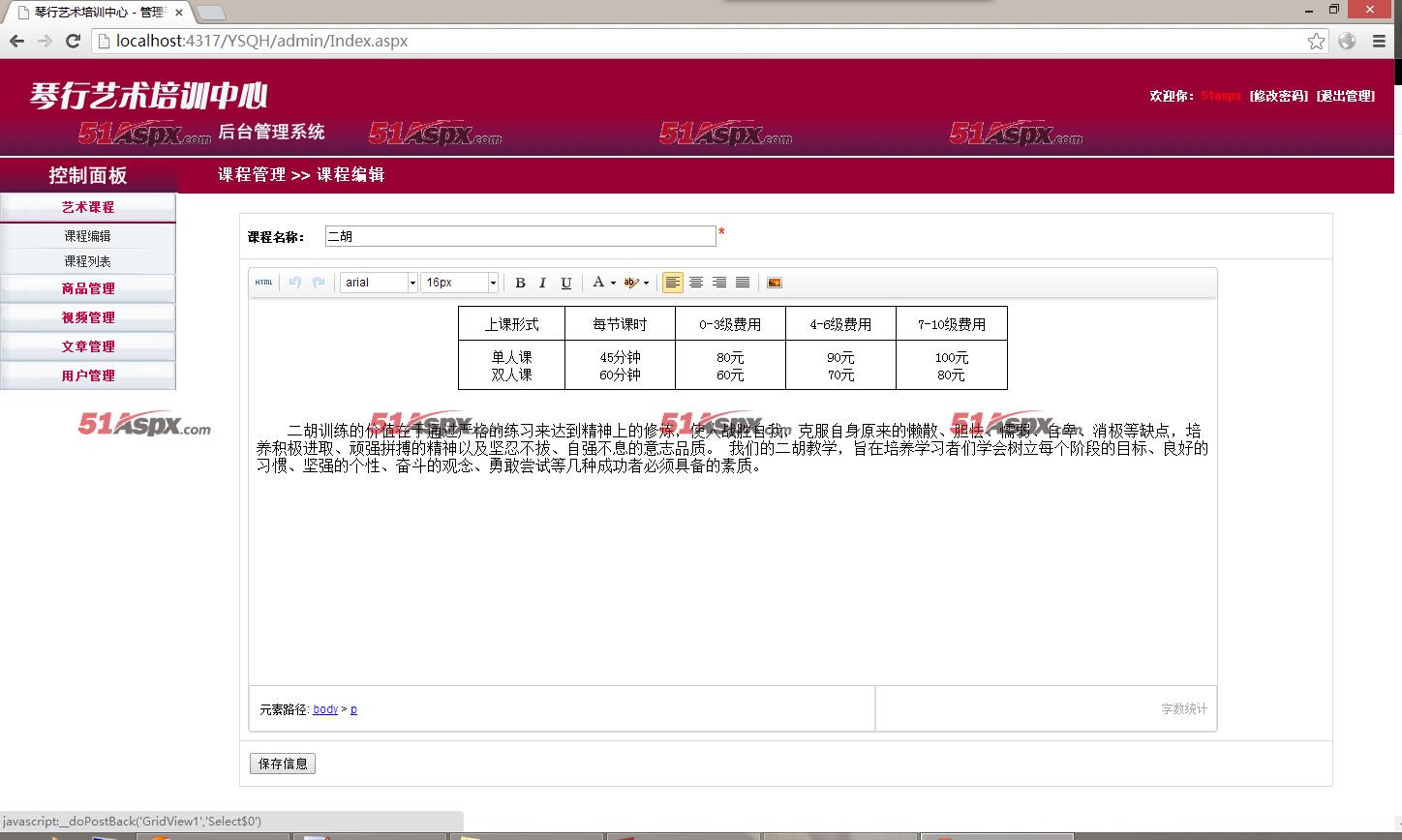1402x840 pixels.
Task: Expand the highlight color dropdown arrow
Action: coord(646,283)
